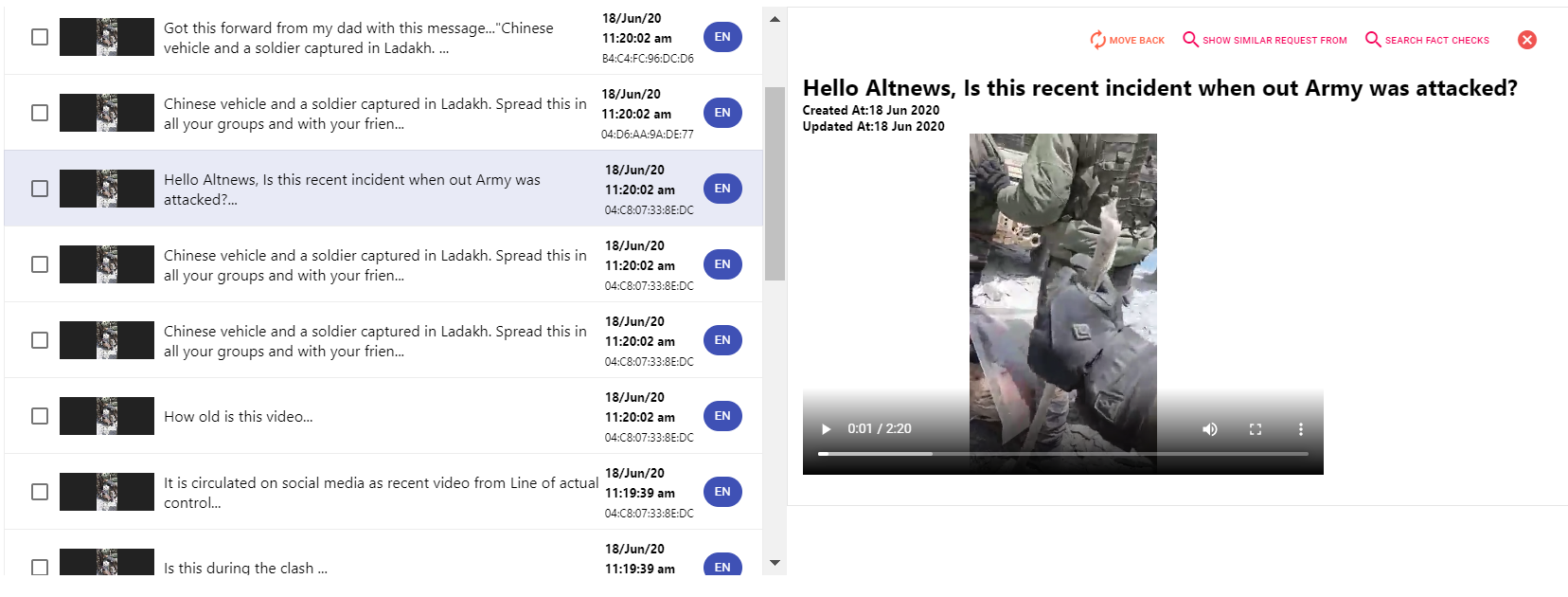1568x597 pixels.
Task: Enter fullscreen for the video
Action: pos(1255,429)
